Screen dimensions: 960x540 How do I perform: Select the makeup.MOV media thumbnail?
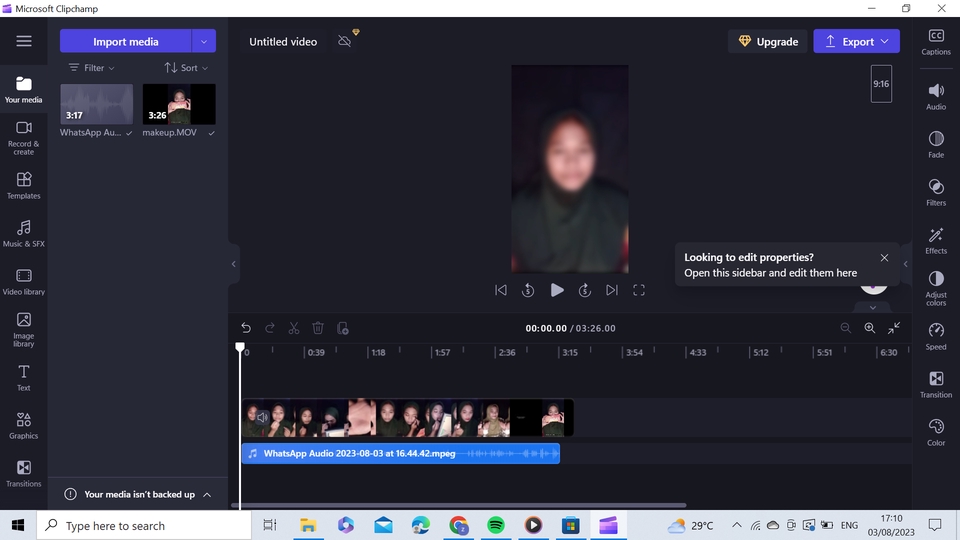point(179,104)
